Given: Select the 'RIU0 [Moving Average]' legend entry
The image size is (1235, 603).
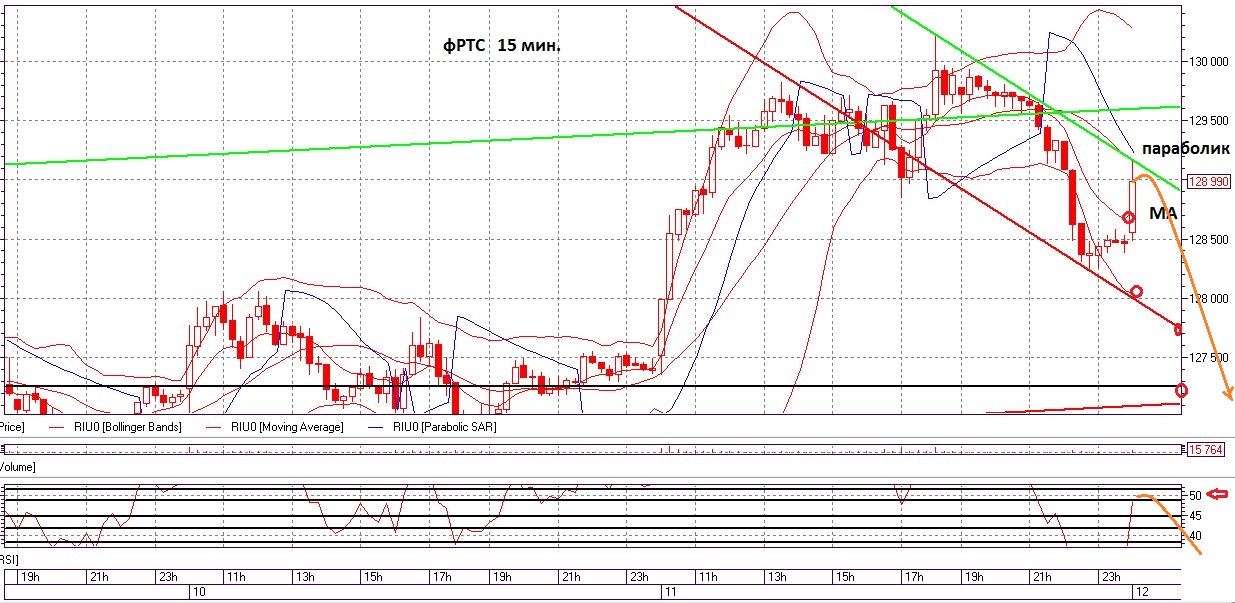Looking at the screenshot, I should pos(286,427).
